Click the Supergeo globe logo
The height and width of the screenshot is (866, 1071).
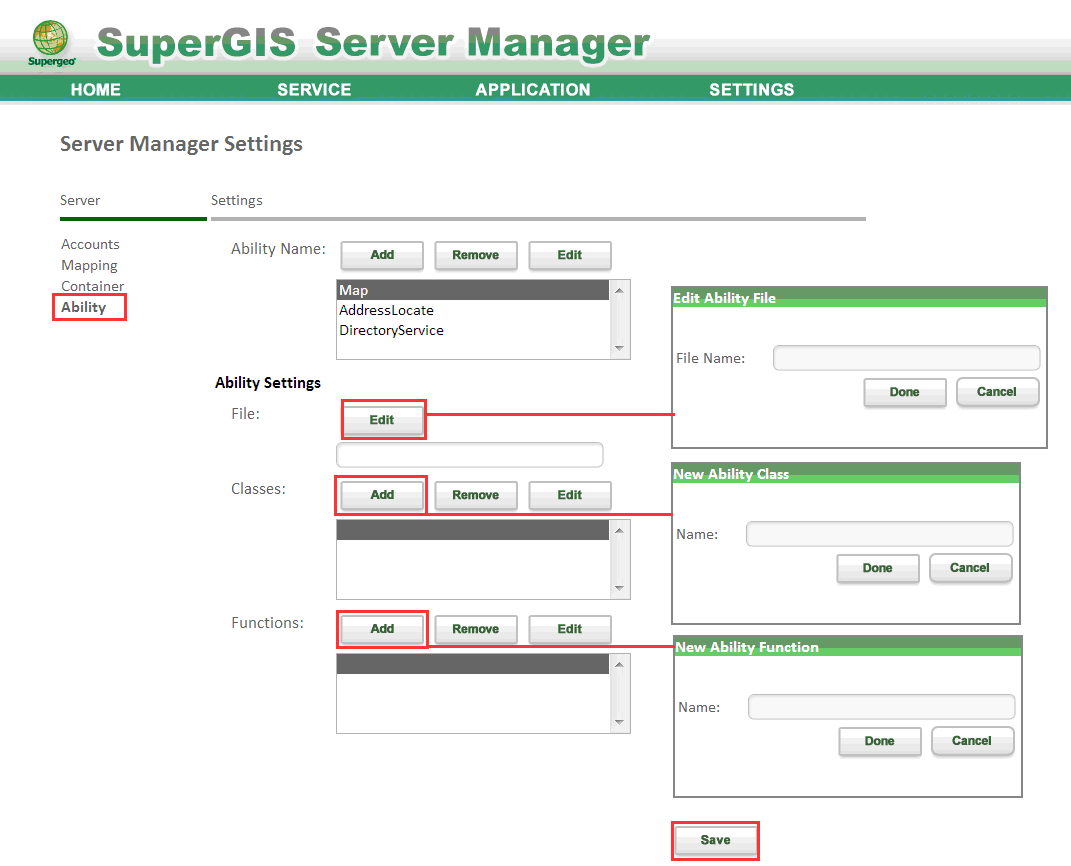(51, 43)
